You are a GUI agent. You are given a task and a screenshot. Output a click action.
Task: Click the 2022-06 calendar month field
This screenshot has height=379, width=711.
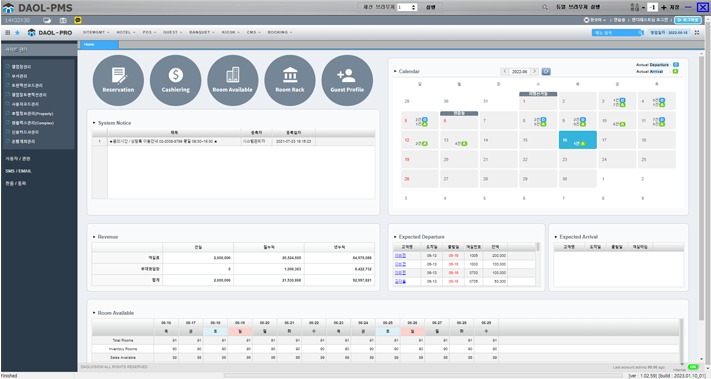(520, 72)
